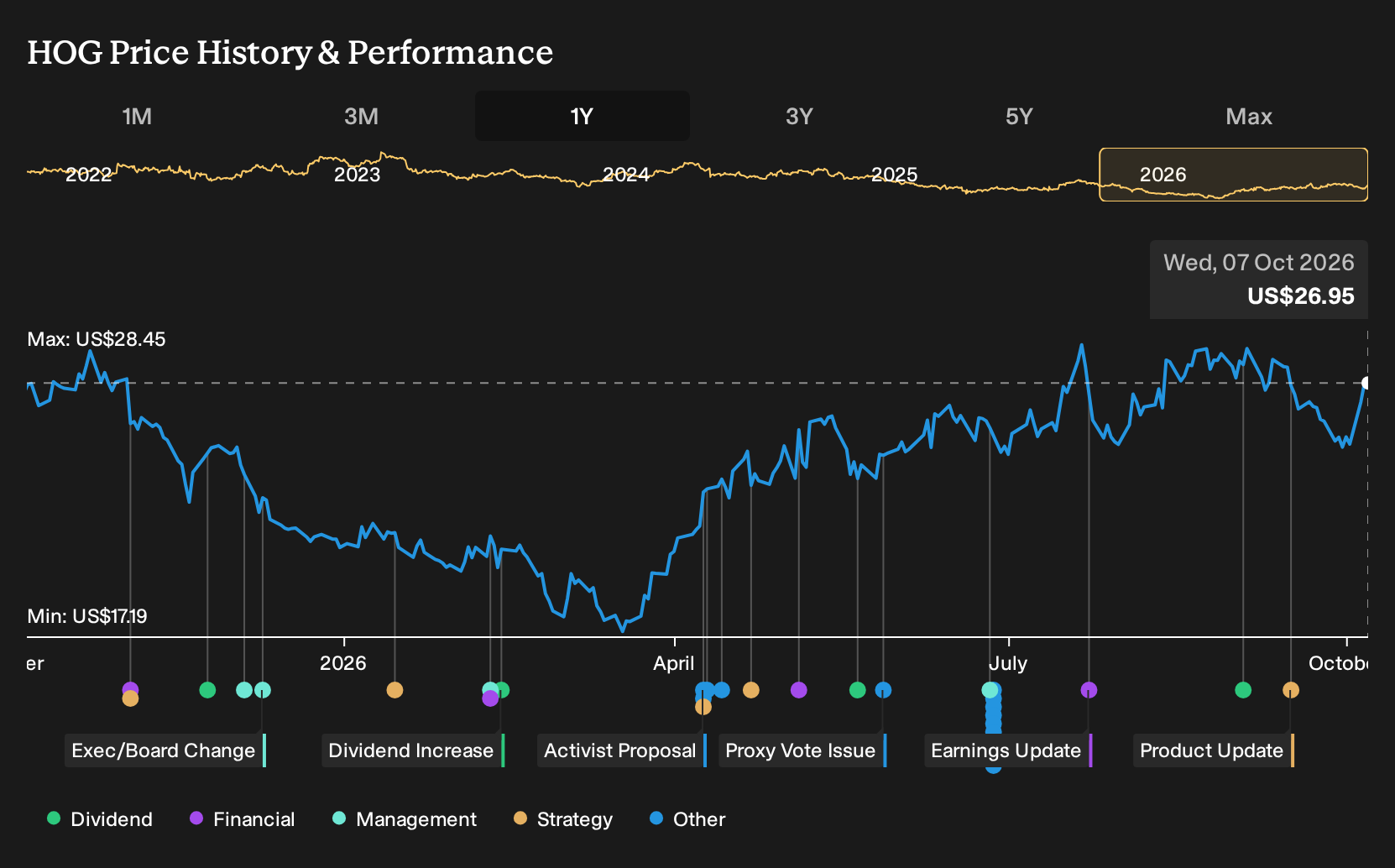Select the 3M time range tab
The image size is (1395, 868).
(x=361, y=116)
